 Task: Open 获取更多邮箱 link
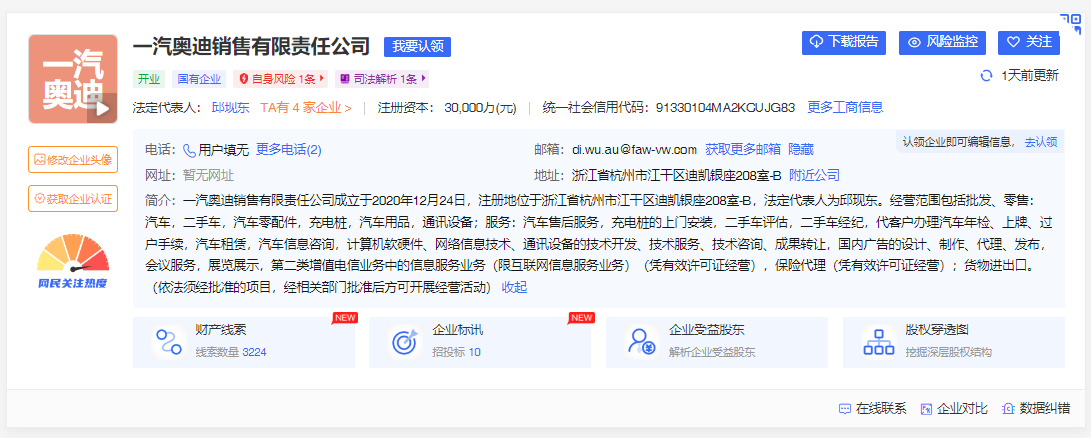pos(743,149)
